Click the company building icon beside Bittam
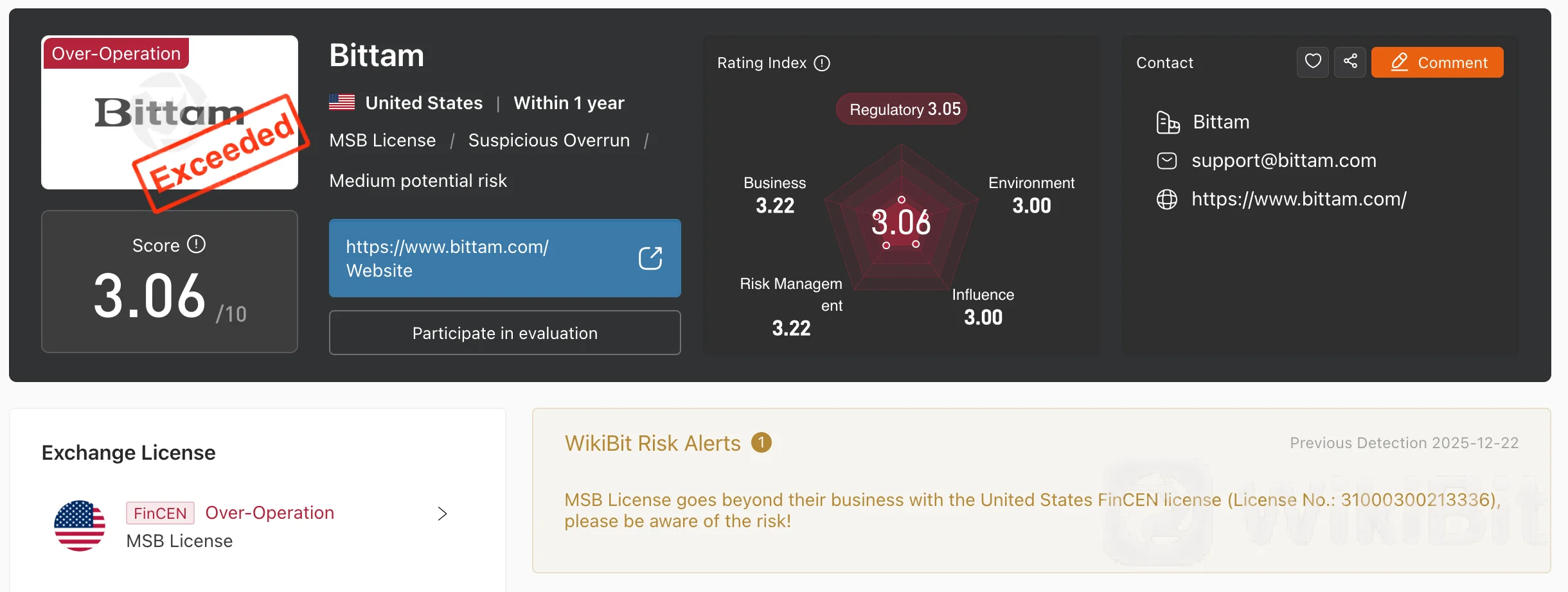 pyautogui.click(x=1168, y=122)
